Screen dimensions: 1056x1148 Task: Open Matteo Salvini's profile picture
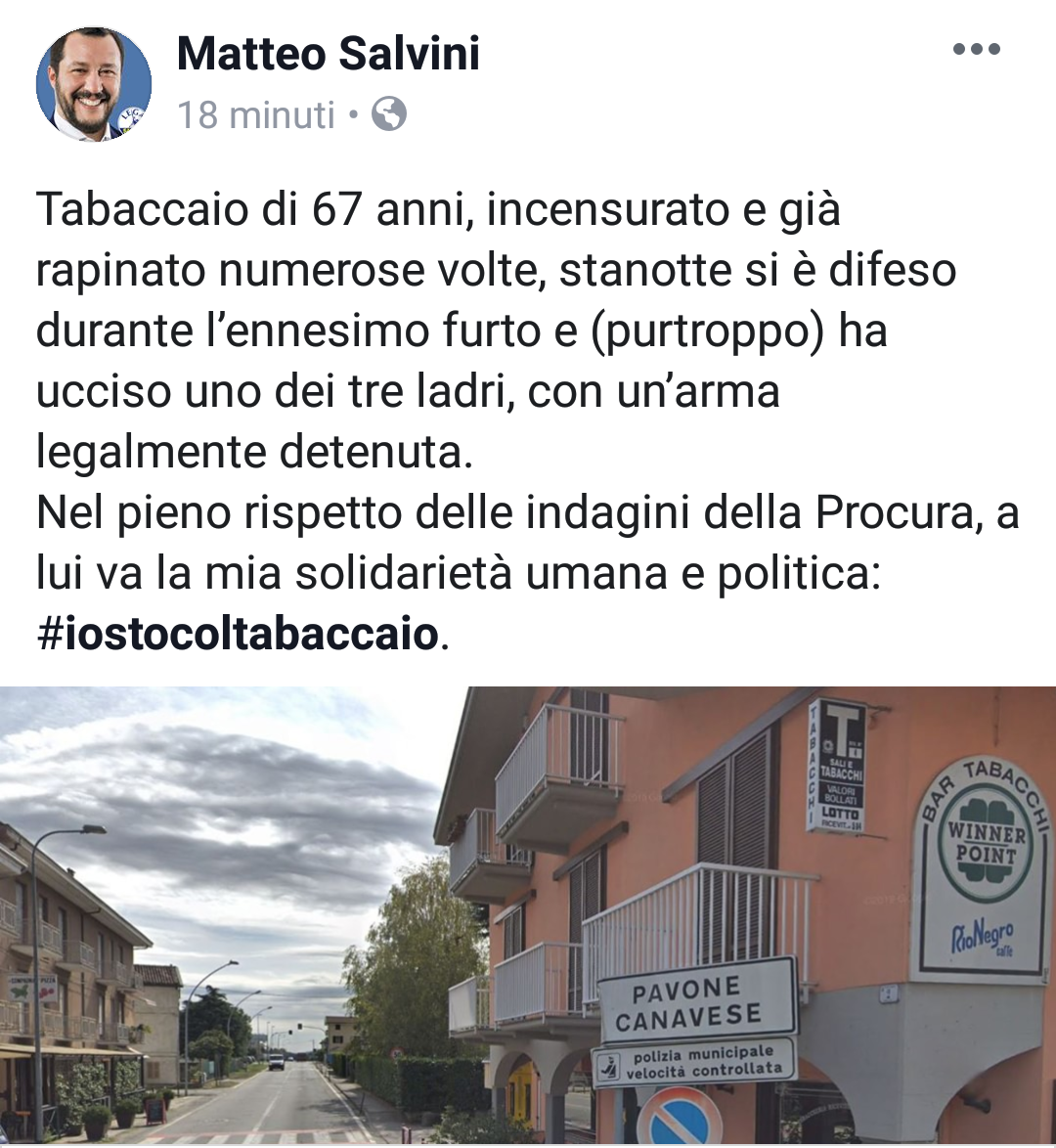[94, 82]
